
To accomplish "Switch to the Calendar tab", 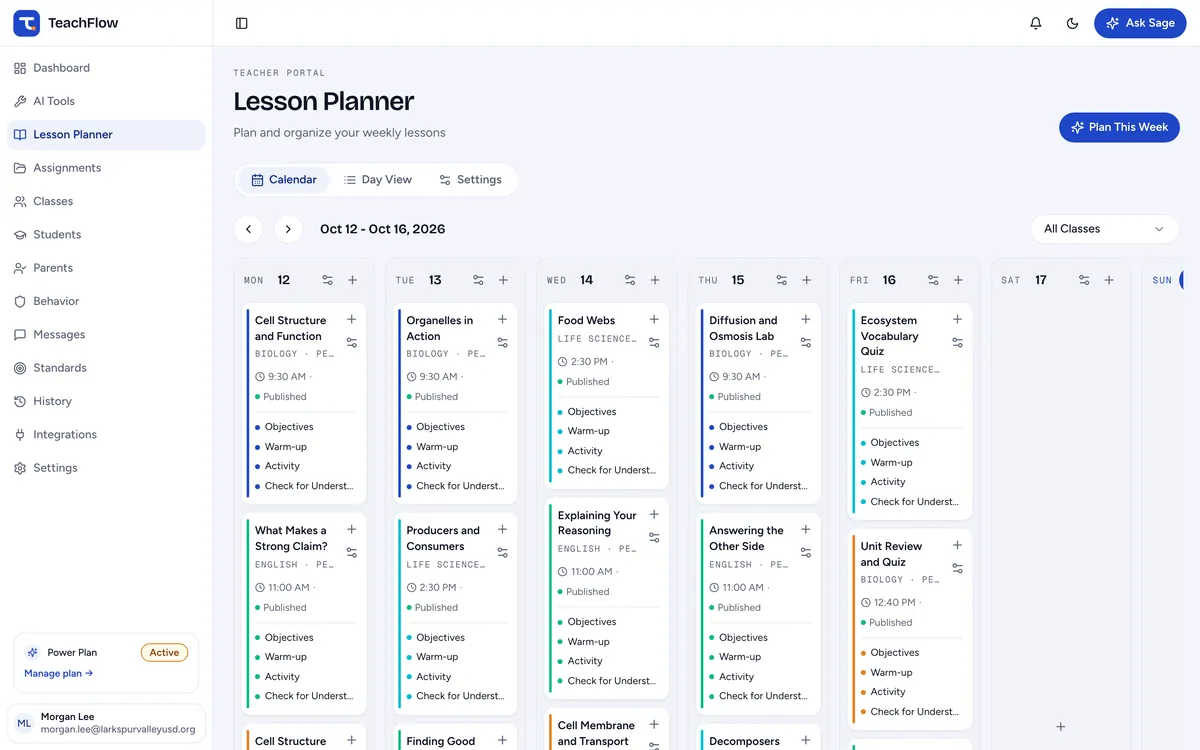I will coord(284,180).
